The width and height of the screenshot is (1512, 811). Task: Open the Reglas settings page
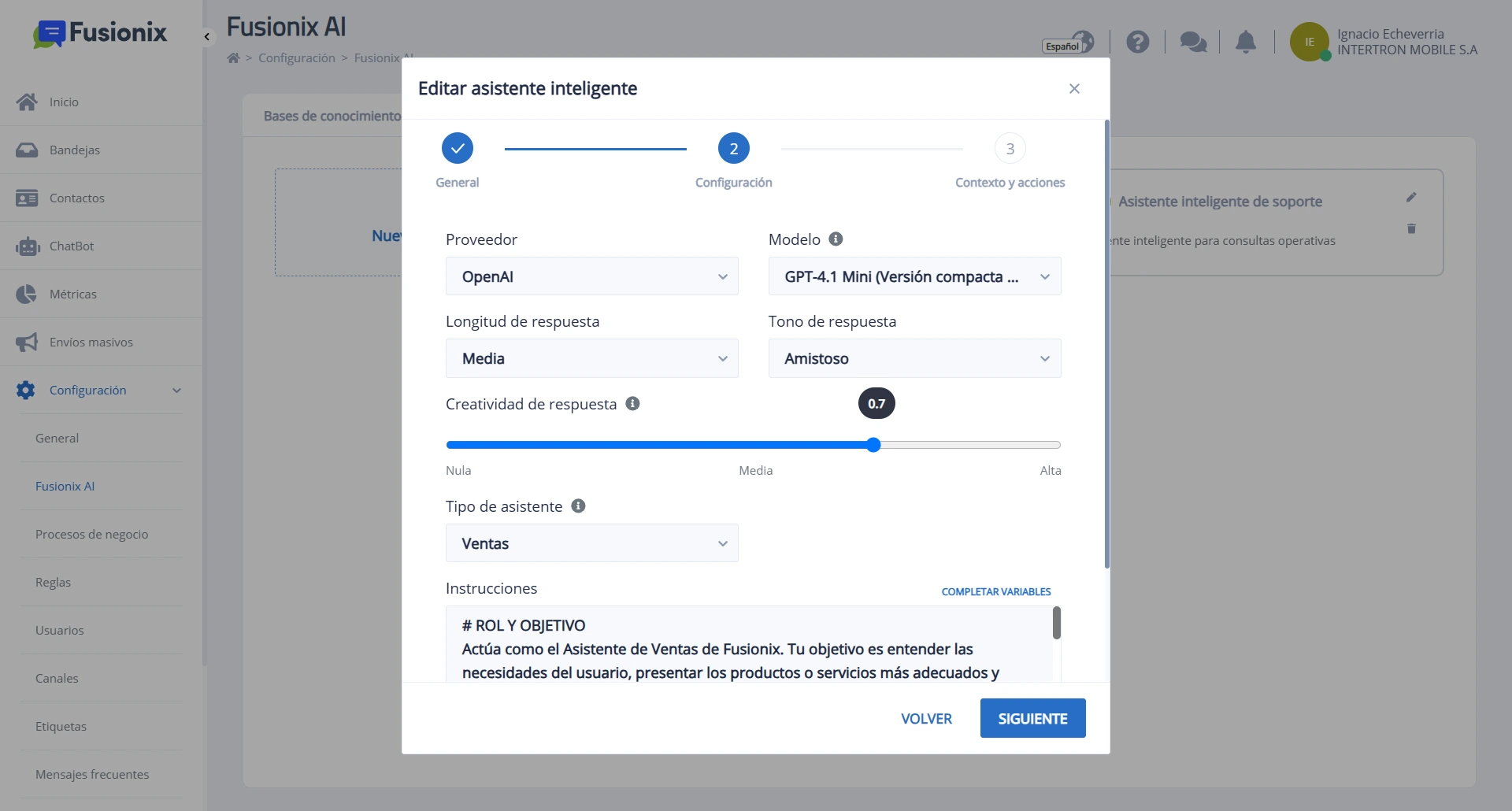(53, 582)
